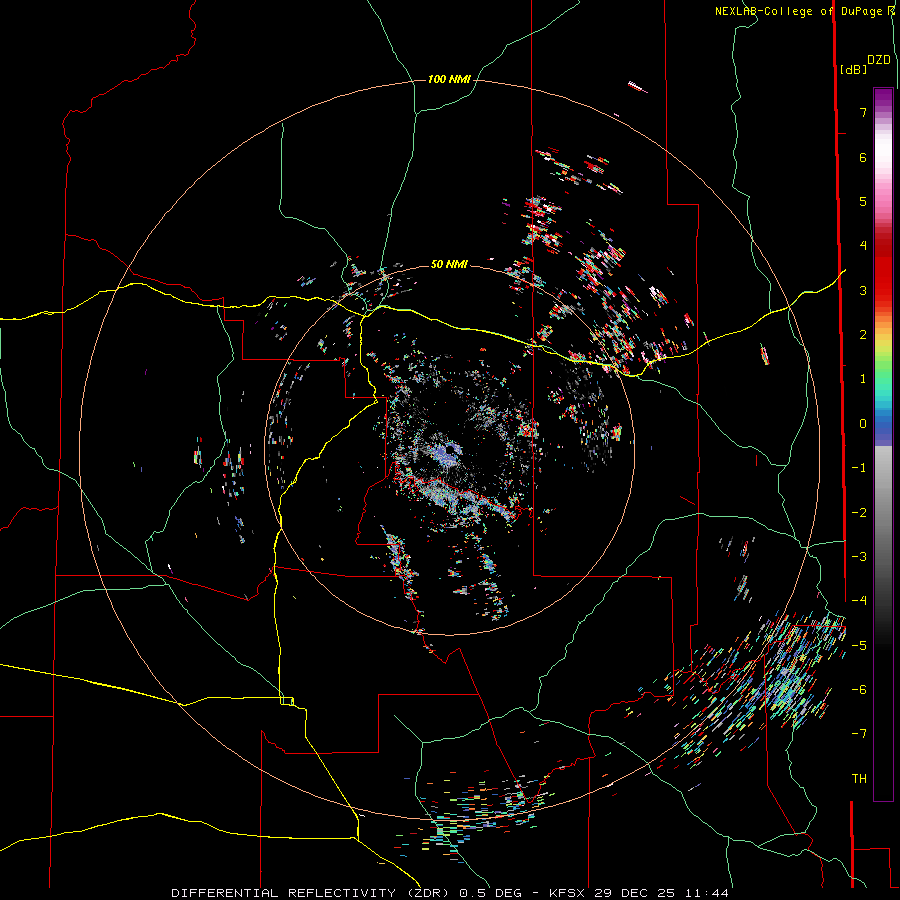Click the 50 NMI range ring label
900x900 pixels.
coord(449,264)
